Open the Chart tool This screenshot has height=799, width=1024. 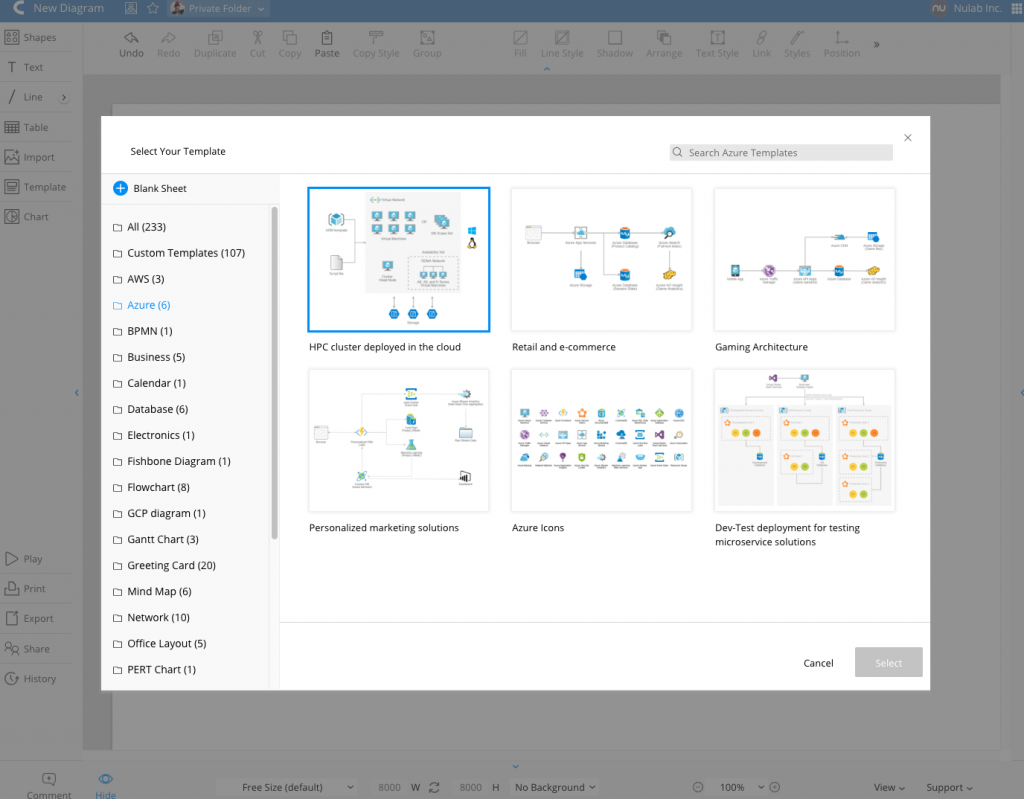click(37, 216)
